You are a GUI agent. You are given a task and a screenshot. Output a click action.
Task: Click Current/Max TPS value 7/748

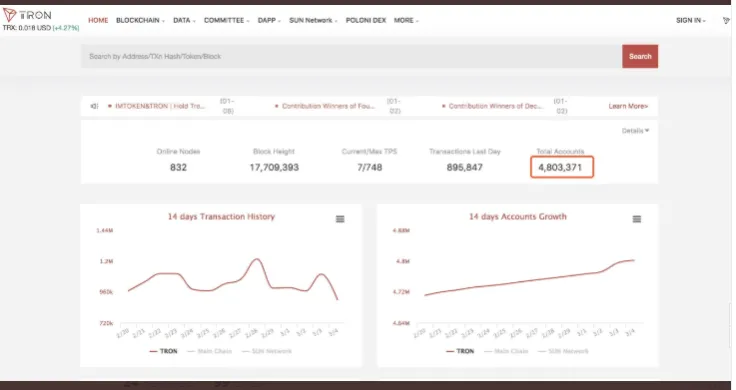tap(369, 168)
